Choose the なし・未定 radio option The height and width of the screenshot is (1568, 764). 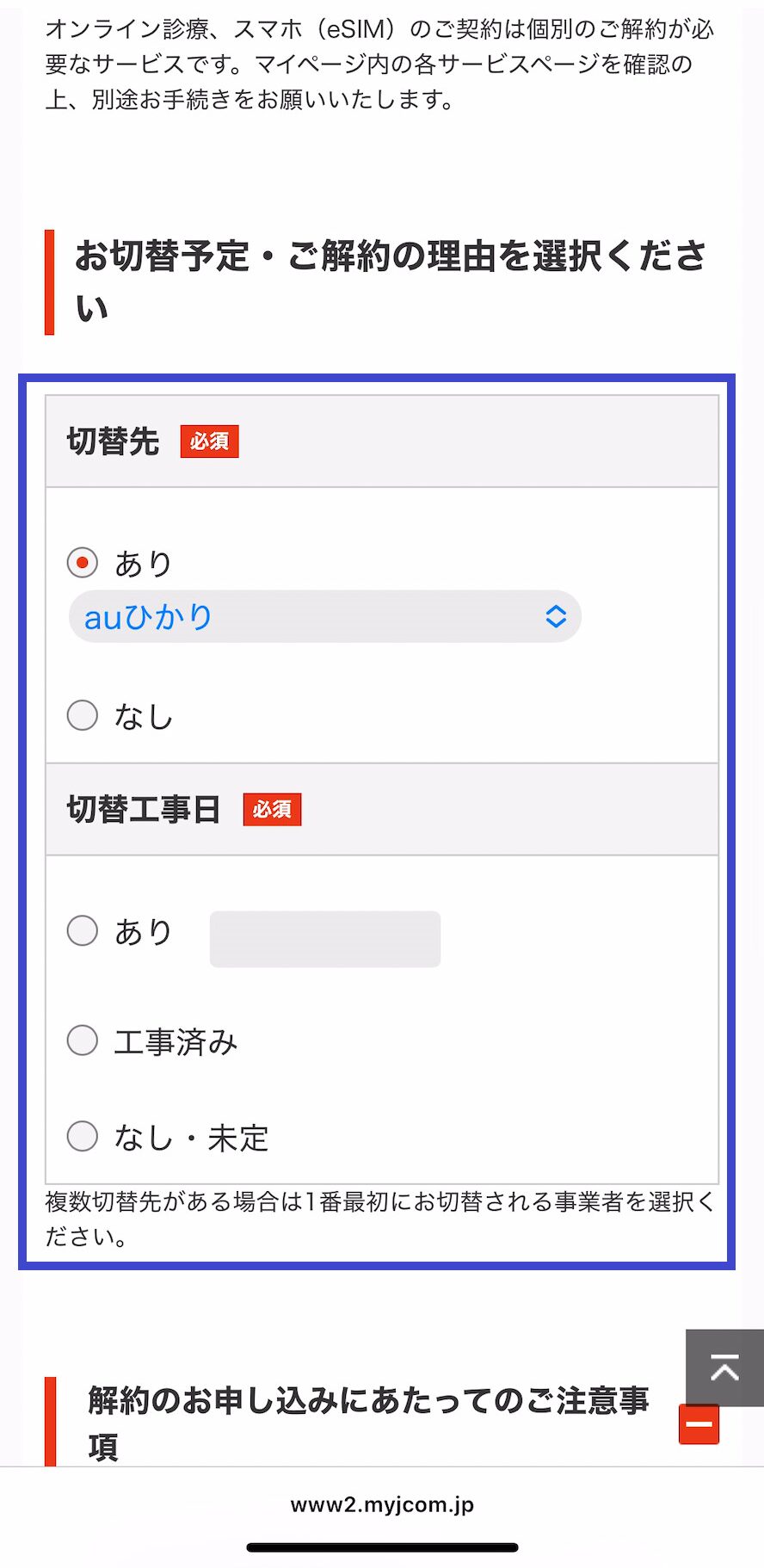pos(83,1137)
